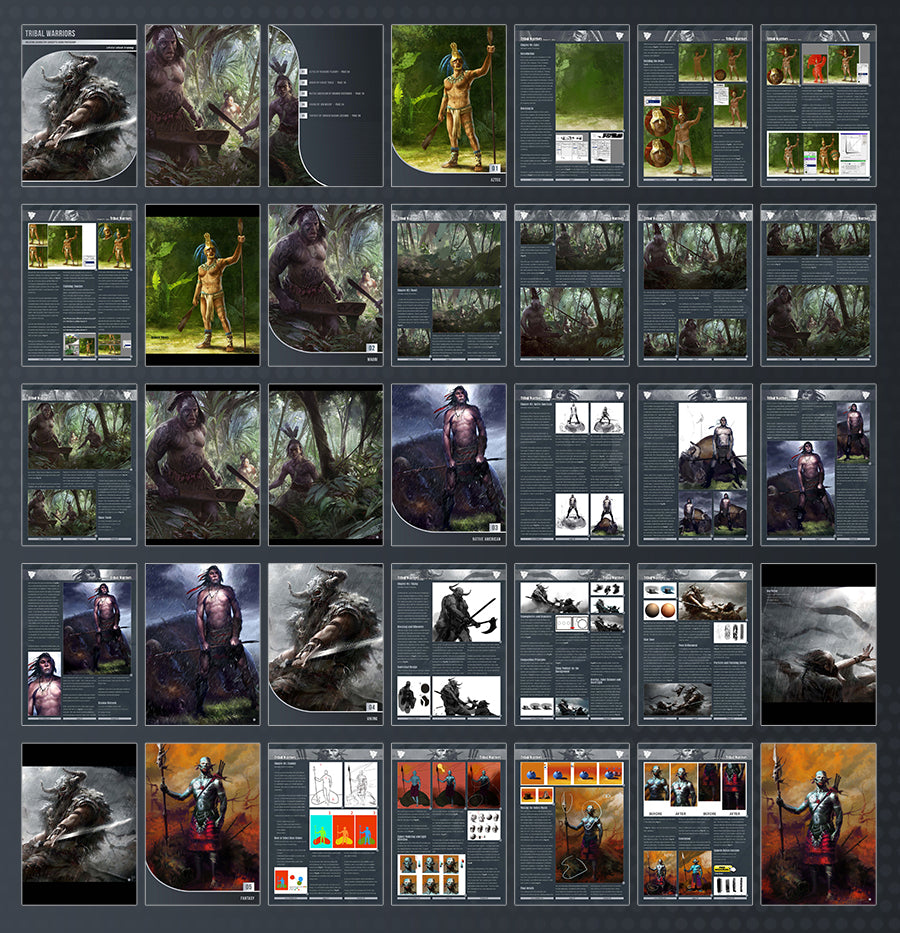The width and height of the screenshot is (900, 933).
Task: Switch to the 05 Fantasy chapter tab
Action: click(248, 886)
